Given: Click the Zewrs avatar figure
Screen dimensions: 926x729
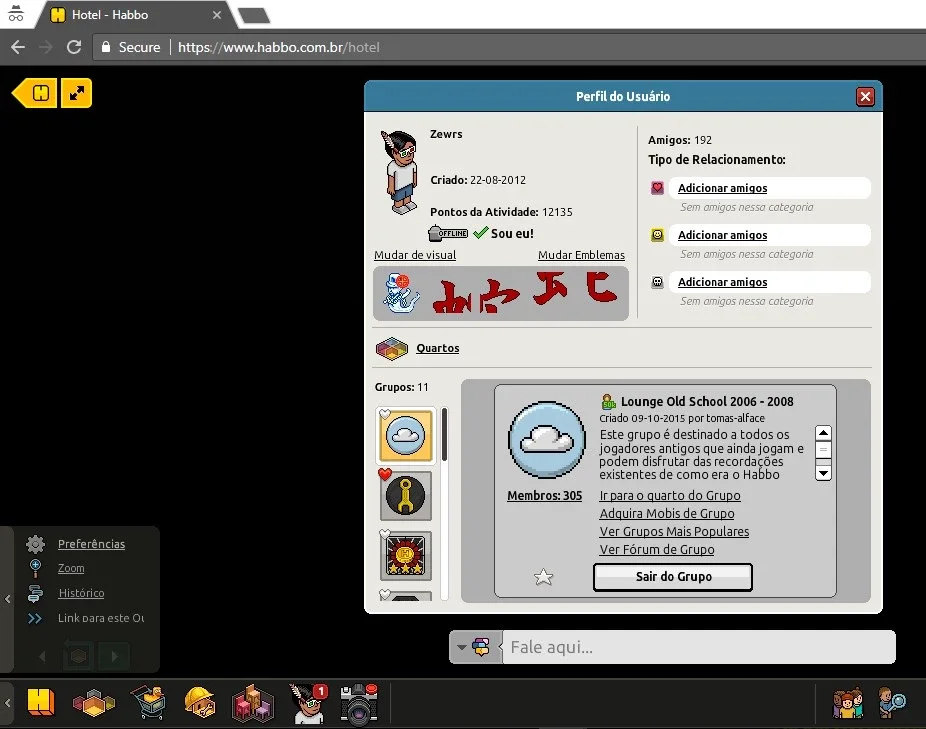Looking at the screenshot, I should pos(401,173).
